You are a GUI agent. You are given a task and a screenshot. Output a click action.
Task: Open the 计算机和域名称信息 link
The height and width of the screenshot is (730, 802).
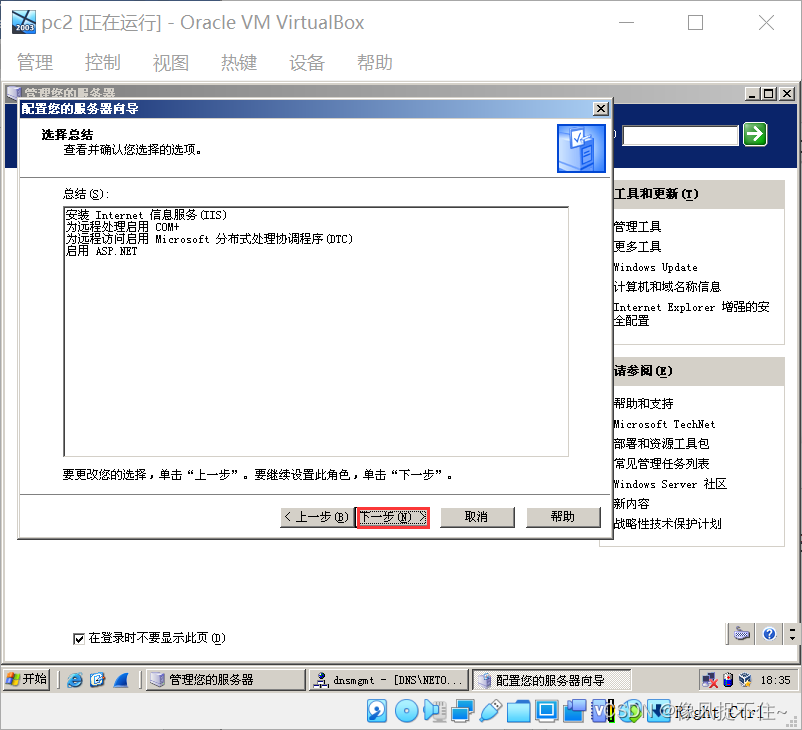point(667,287)
